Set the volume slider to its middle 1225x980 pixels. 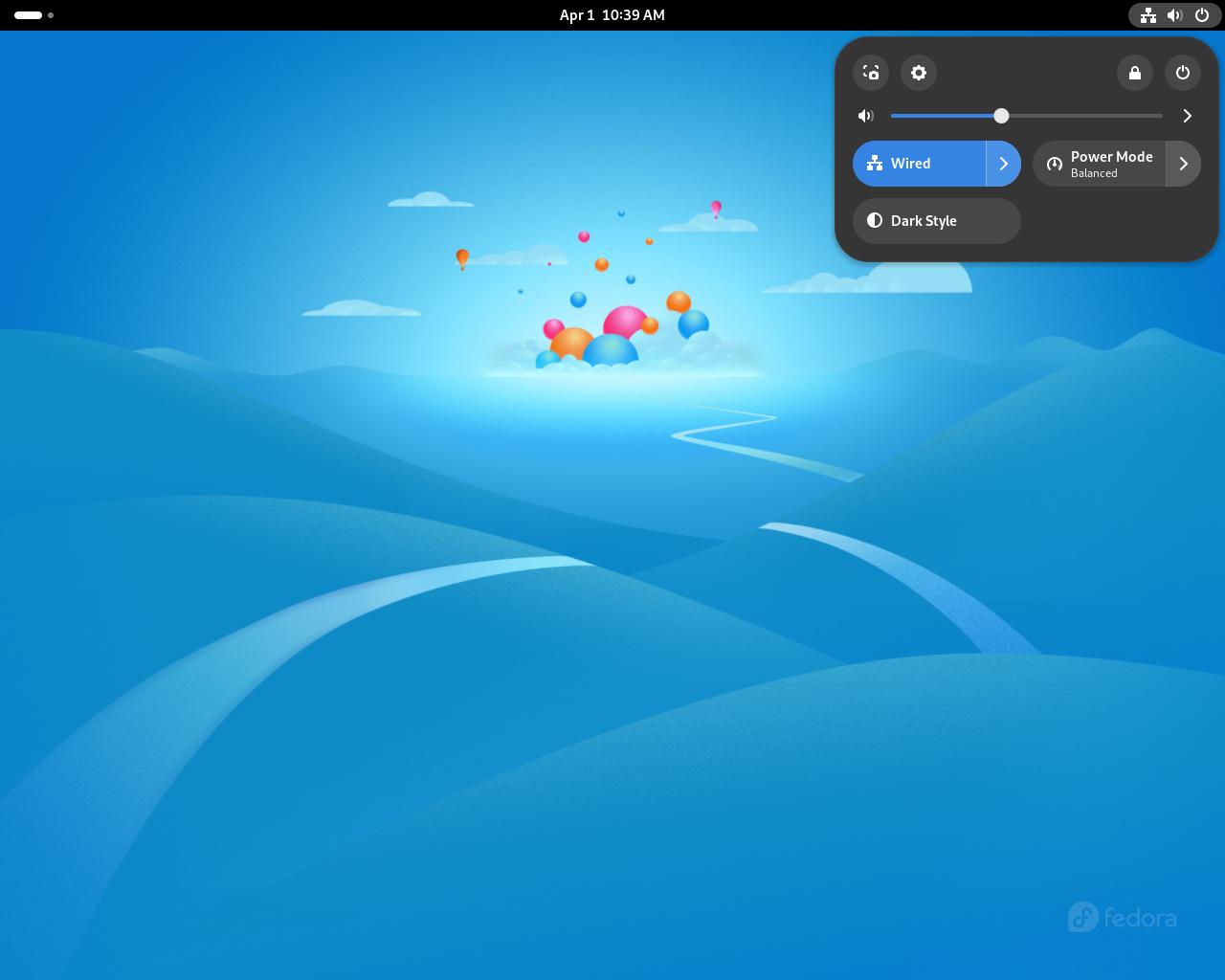click(1027, 116)
